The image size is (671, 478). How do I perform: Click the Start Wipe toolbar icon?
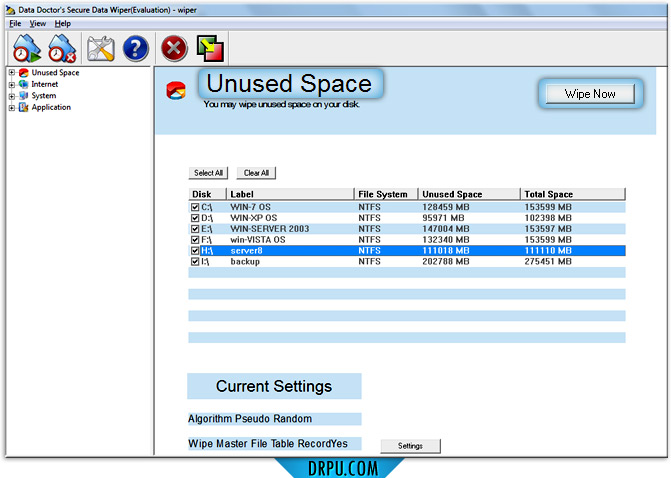[x=27, y=48]
